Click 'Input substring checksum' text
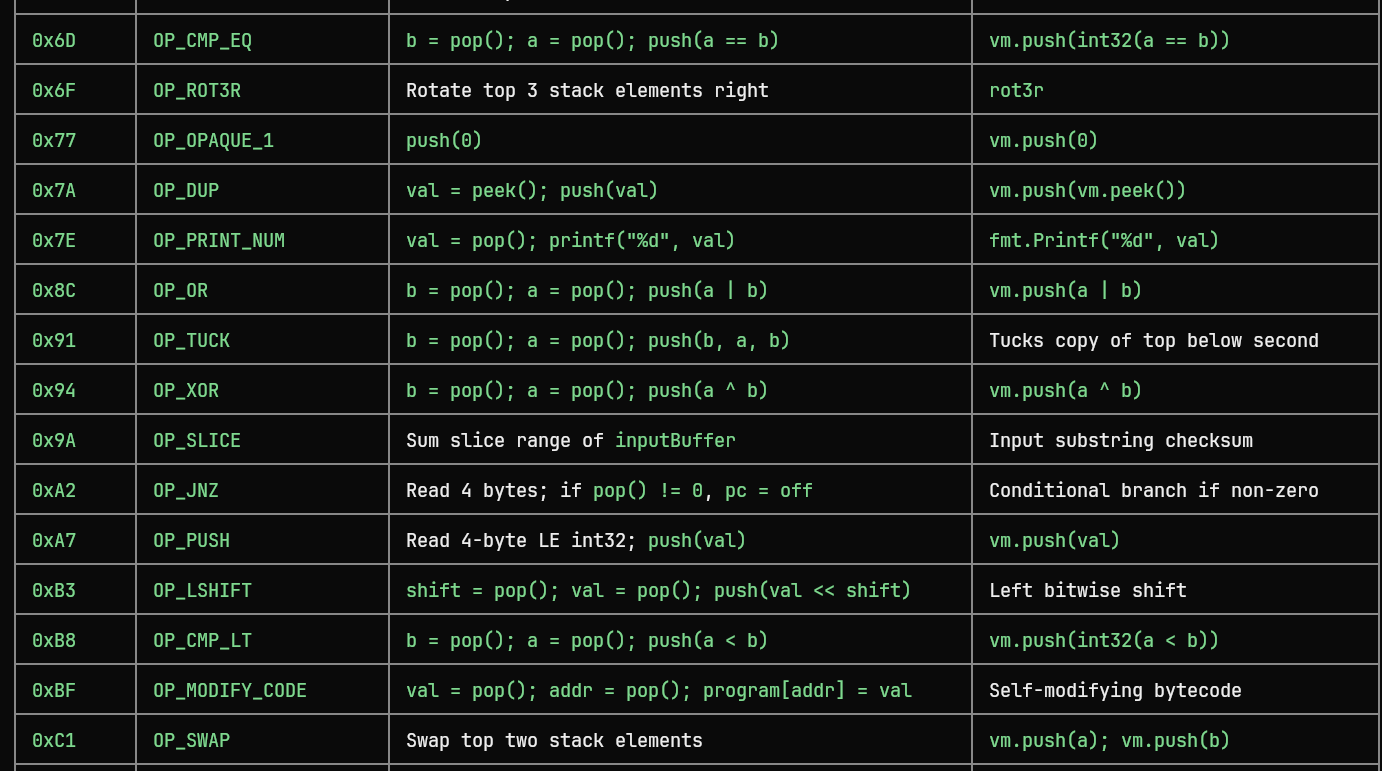Image resolution: width=1382 pixels, height=771 pixels. point(1121,441)
